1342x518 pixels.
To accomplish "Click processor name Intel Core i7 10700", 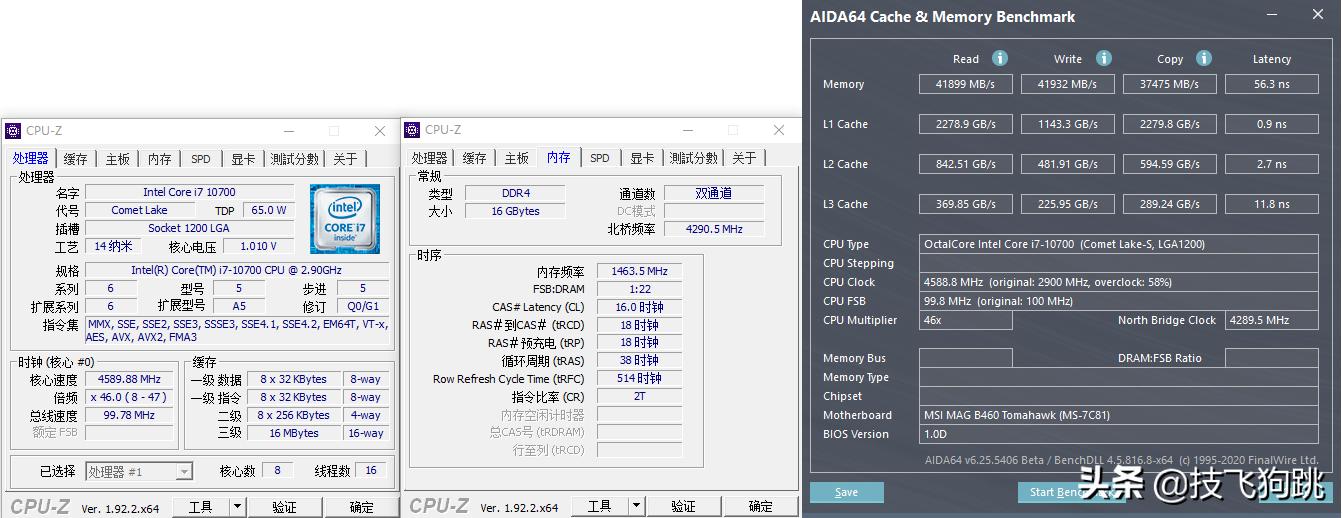I will click(189, 192).
